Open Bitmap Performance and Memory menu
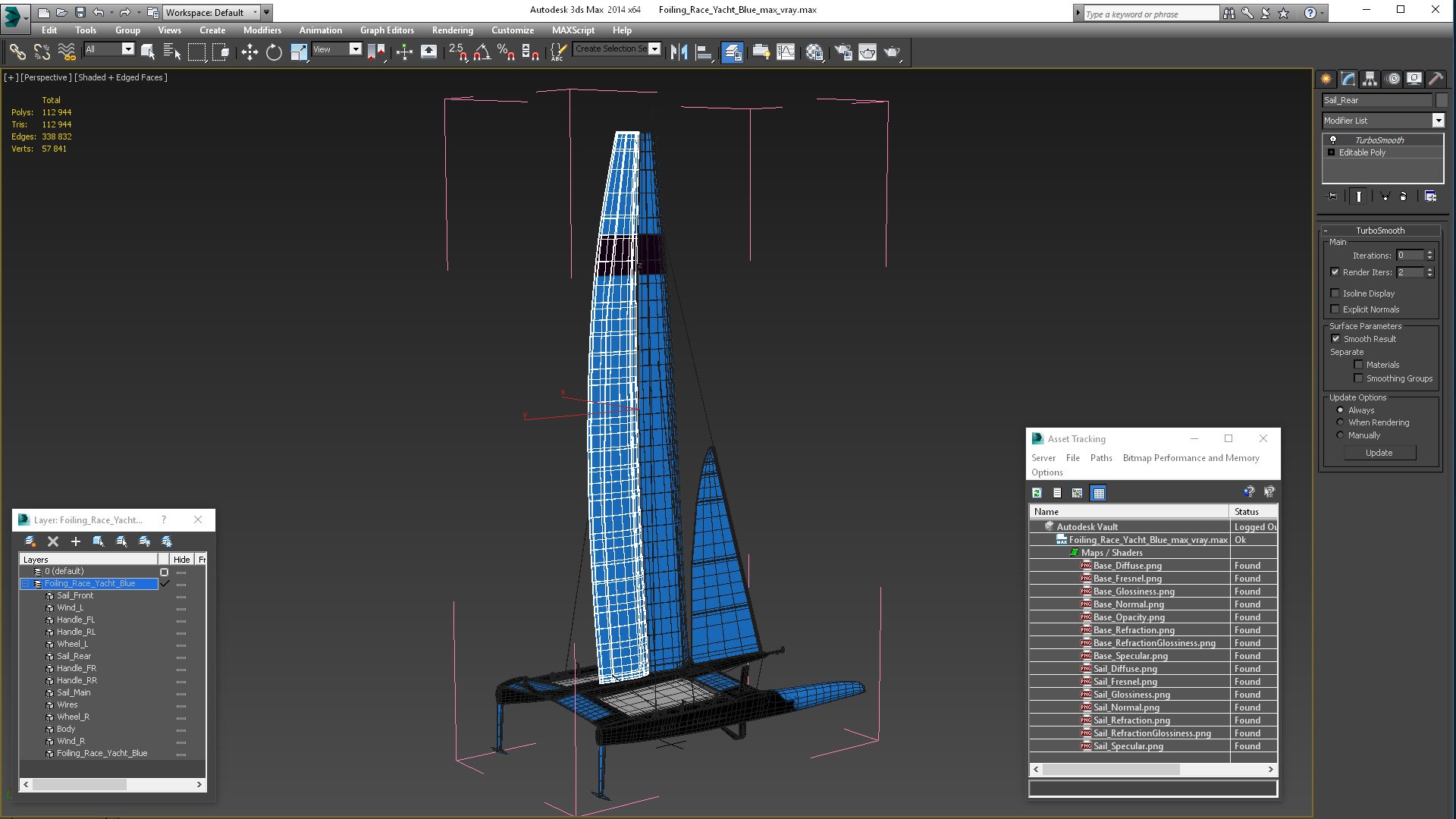The height and width of the screenshot is (819, 1456). point(1191,458)
